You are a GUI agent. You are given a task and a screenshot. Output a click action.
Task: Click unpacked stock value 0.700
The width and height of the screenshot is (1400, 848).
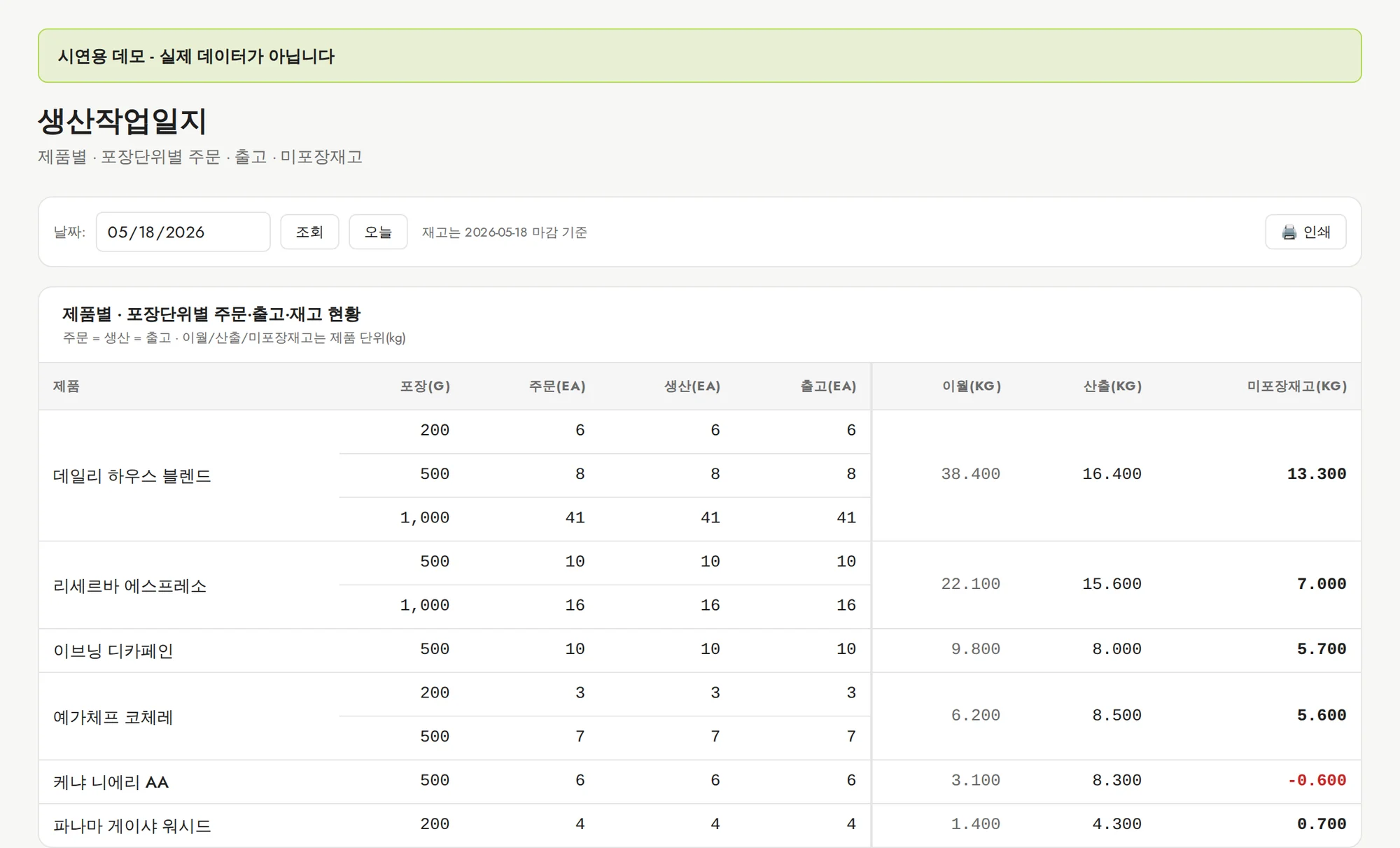[x=1322, y=824]
